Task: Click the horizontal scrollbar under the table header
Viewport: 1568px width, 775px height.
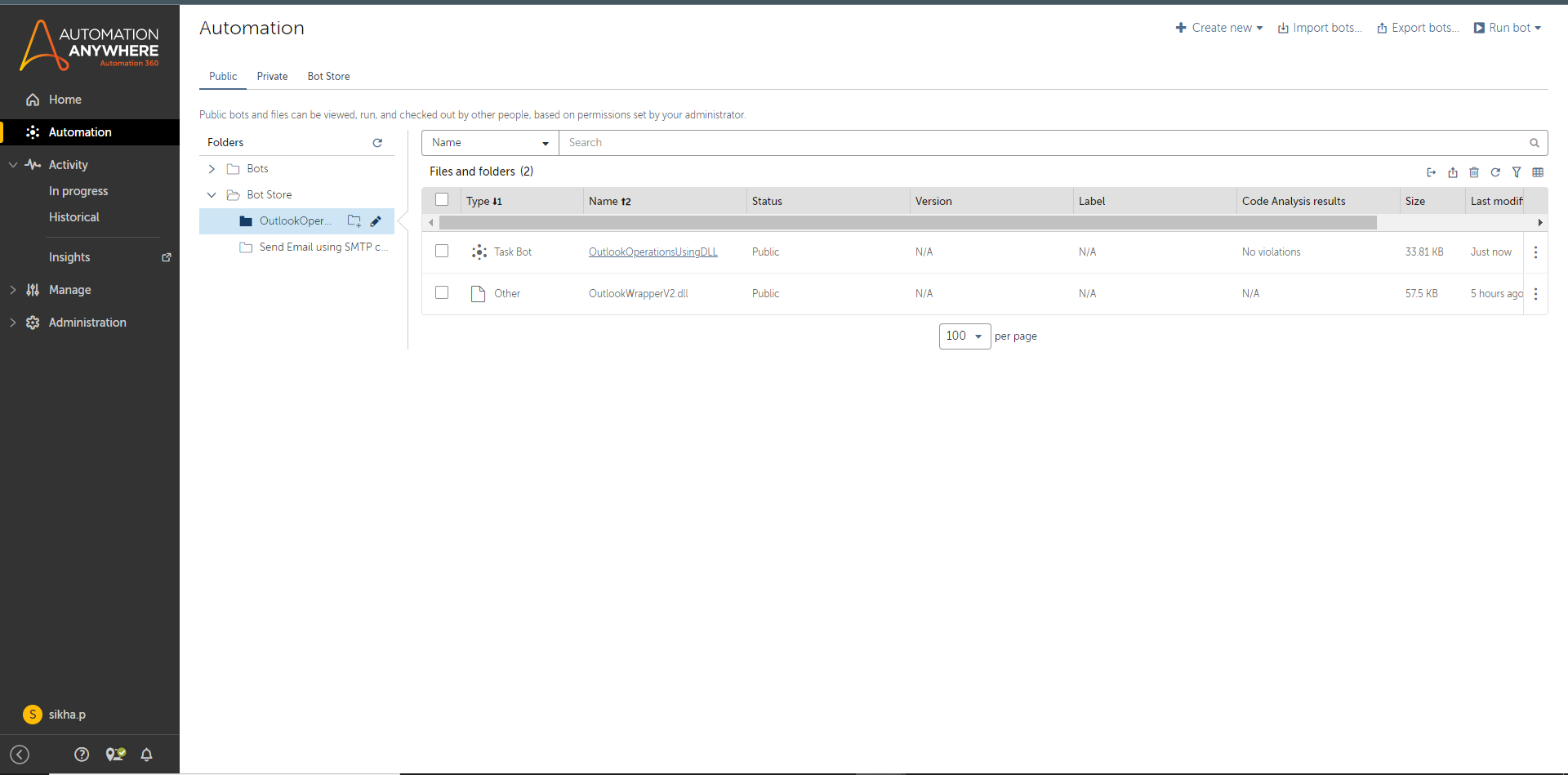Action: 906,223
